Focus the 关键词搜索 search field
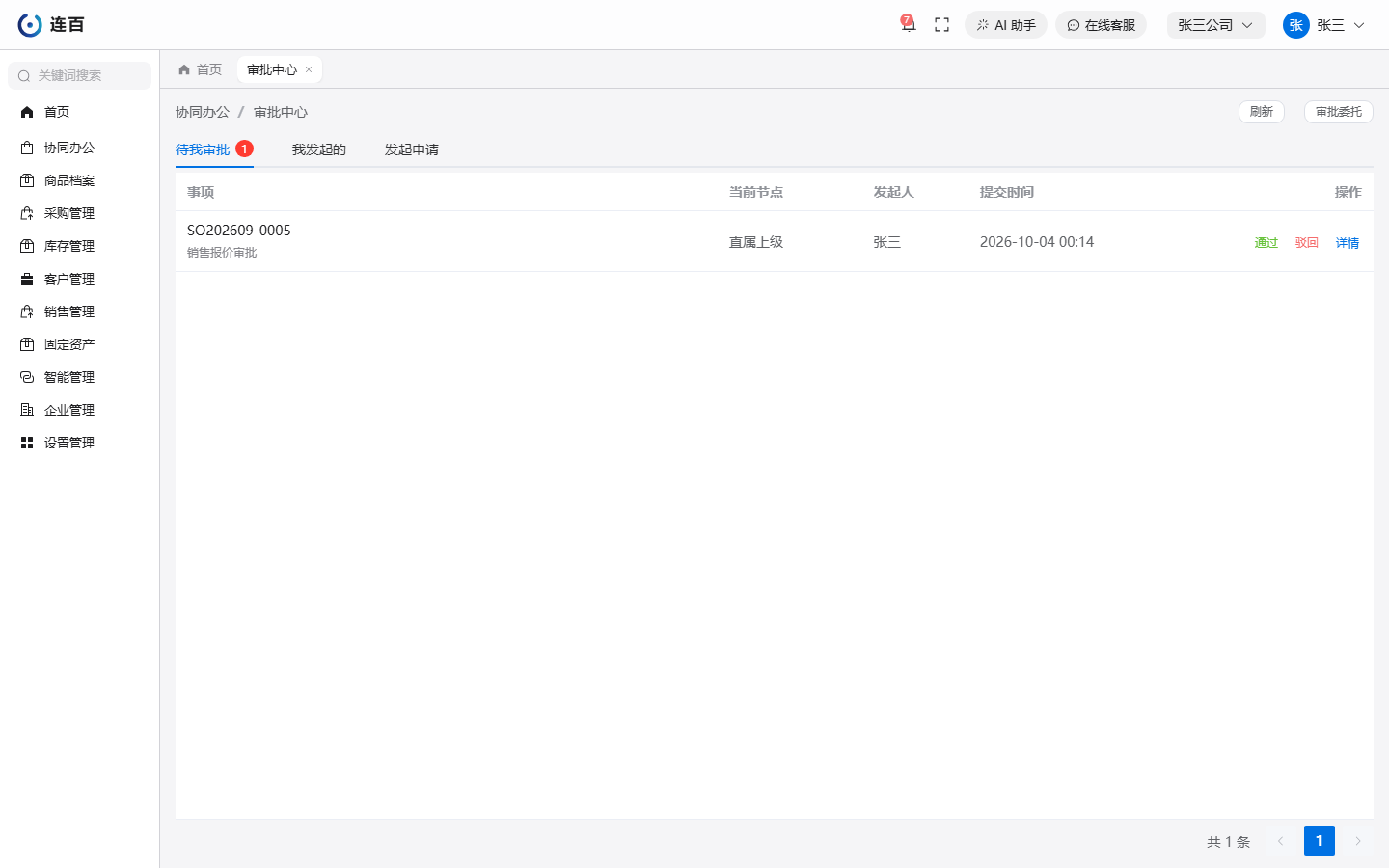Image resolution: width=1389 pixels, height=868 pixels. pos(79,75)
